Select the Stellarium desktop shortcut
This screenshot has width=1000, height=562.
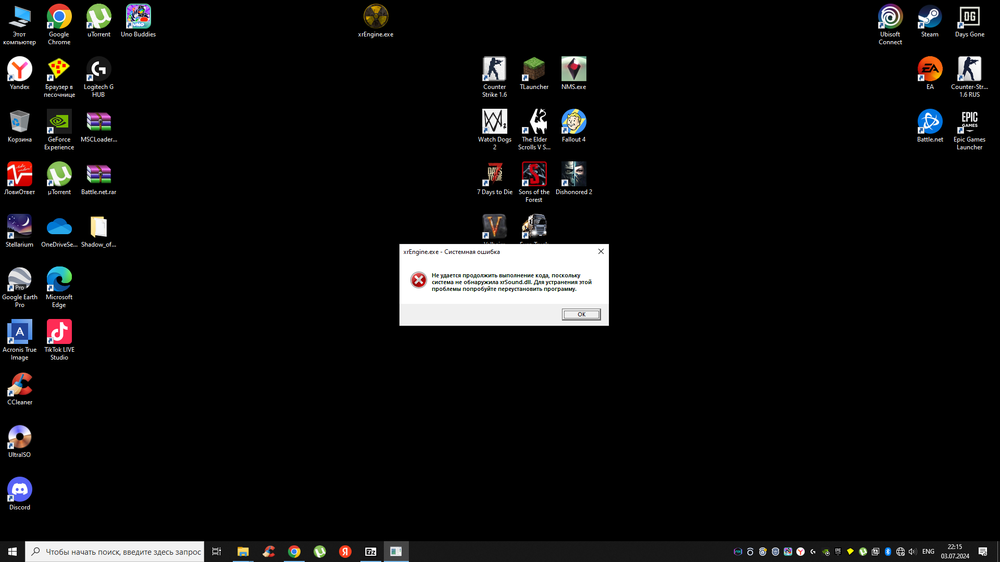(20, 230)
